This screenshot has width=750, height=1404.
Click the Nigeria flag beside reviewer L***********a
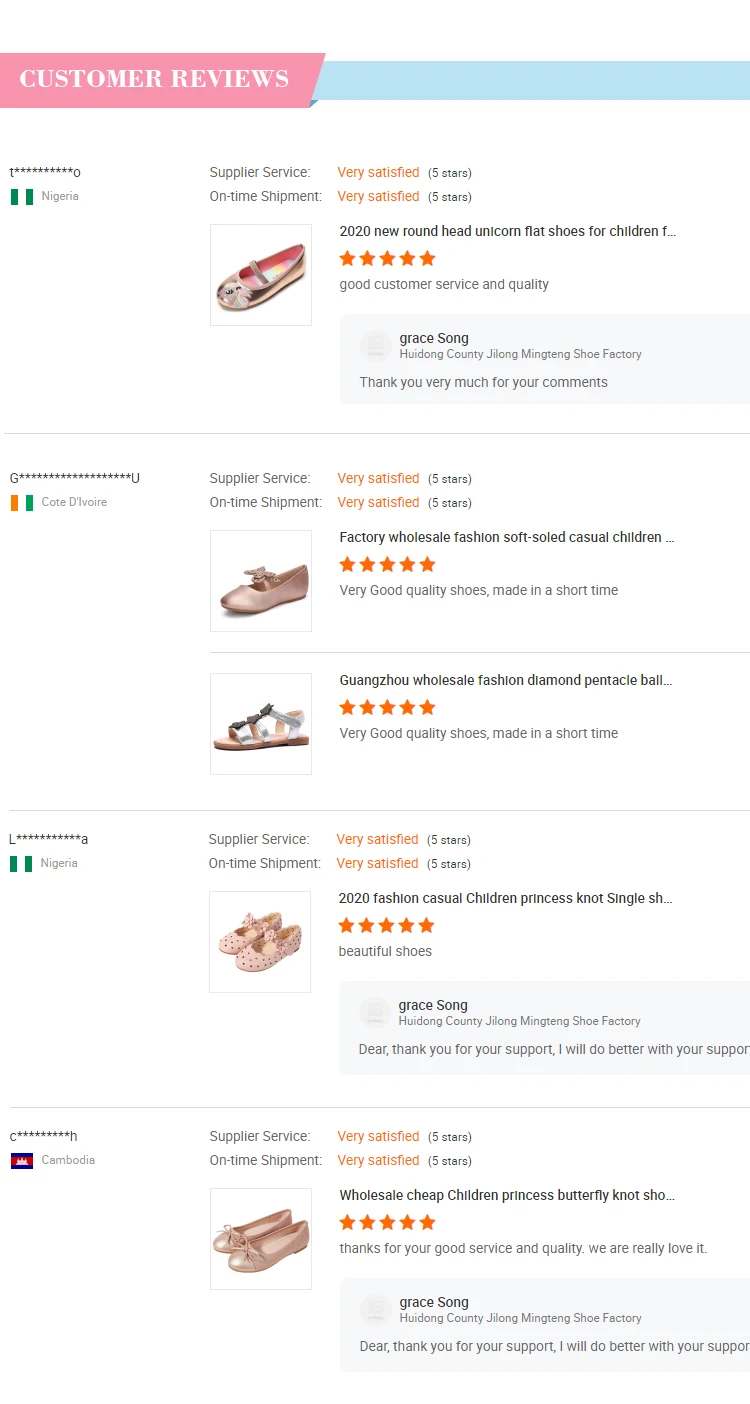click(x=21, y=864)
